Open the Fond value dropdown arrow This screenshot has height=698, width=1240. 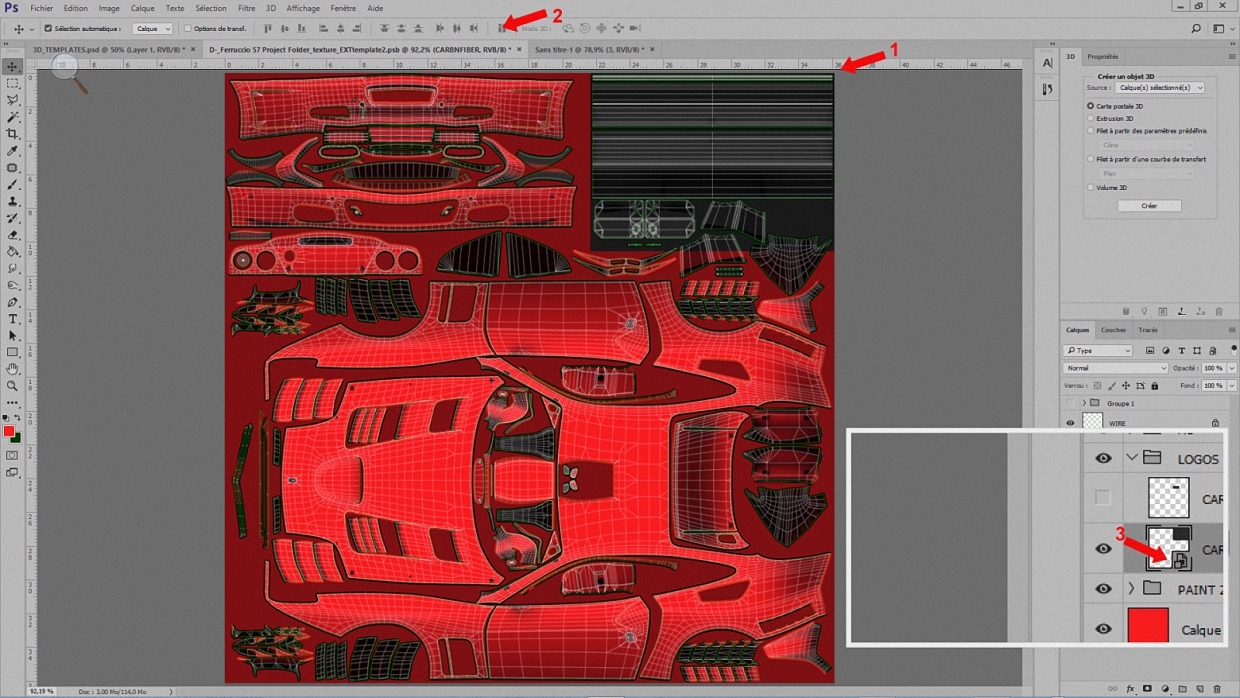click(x=1232, y=386)
